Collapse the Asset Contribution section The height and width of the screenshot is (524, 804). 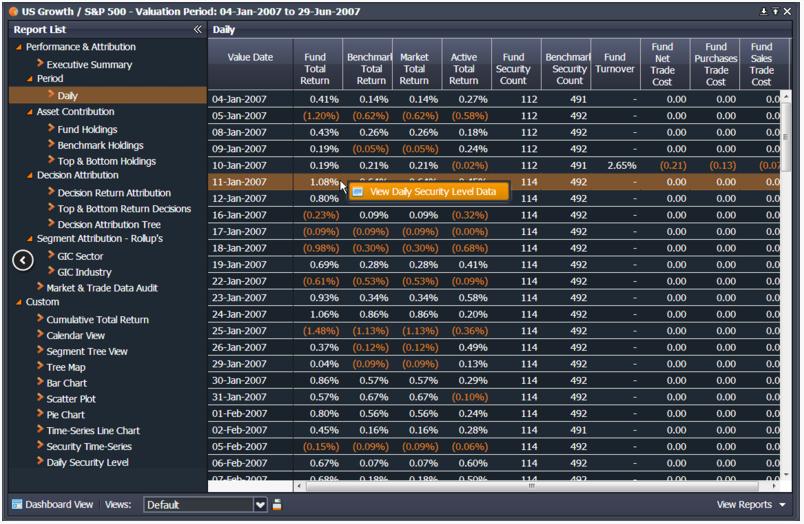coord(29,112)
